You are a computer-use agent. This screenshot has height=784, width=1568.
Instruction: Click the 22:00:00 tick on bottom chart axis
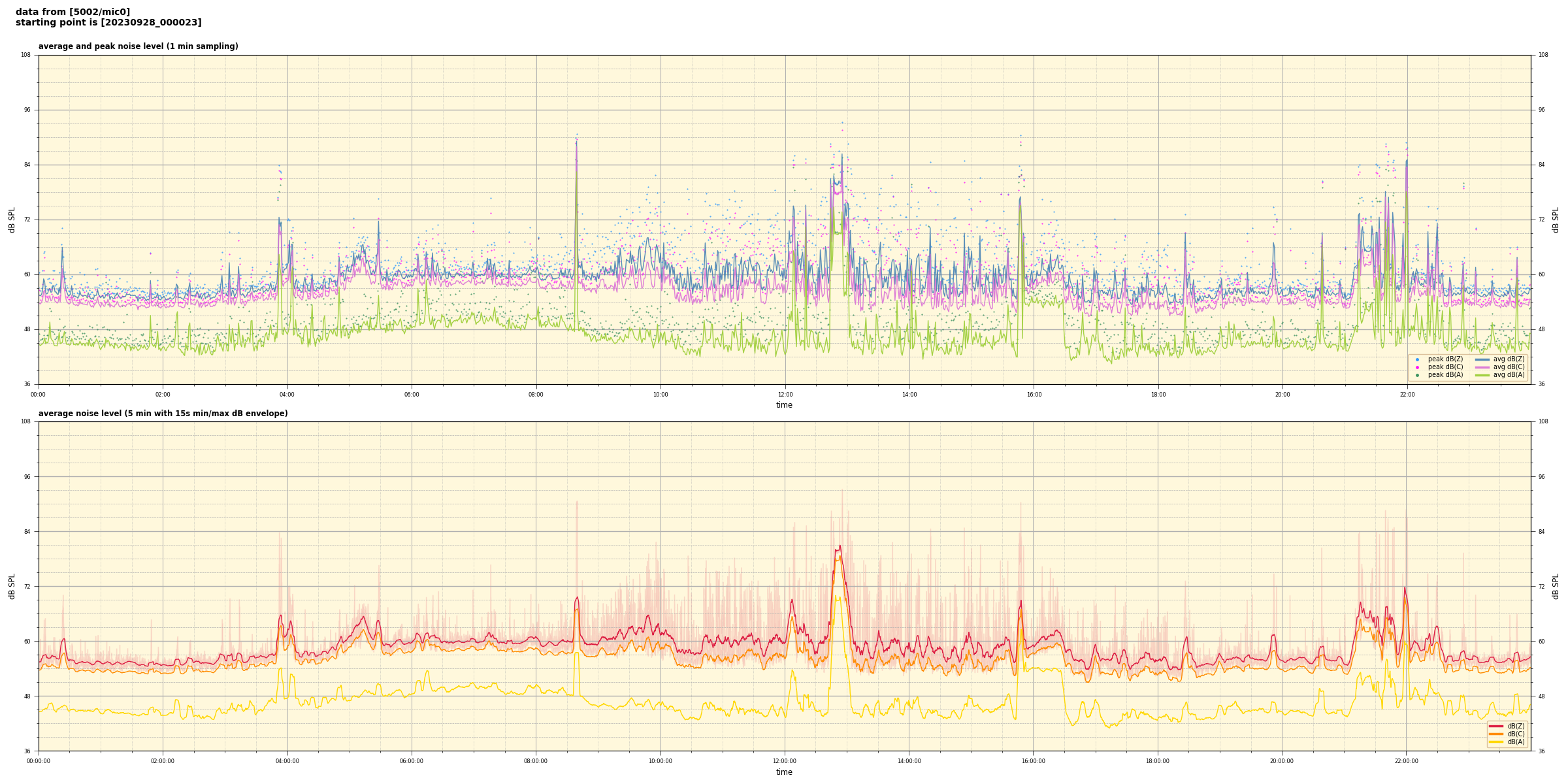(x=1407, y=761)
